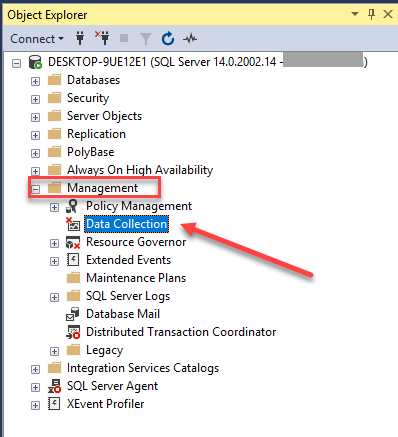Screen dimensions: 398x437
Task: Open the Activity Monitor pulse icon
Action: (x=190, y=39)
